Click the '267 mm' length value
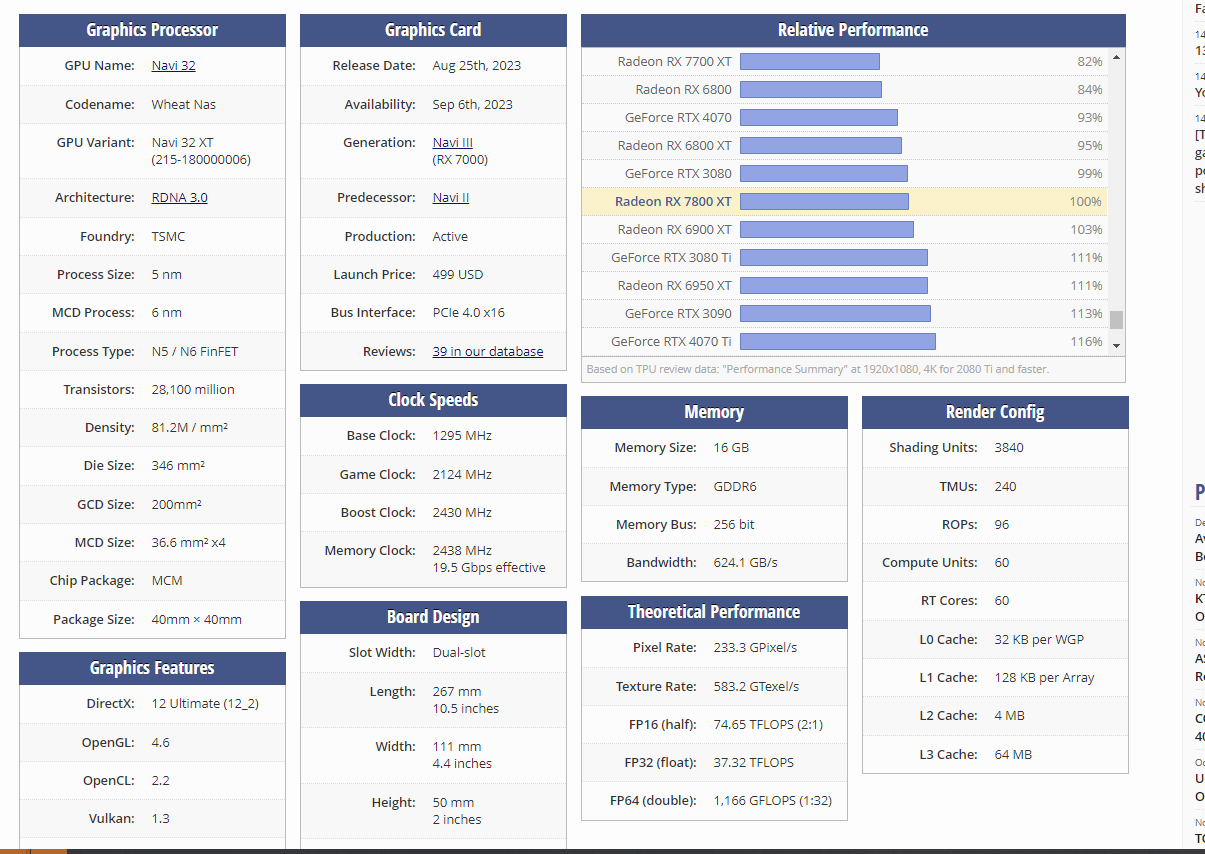Viewport: 1205px width, 854px height. tap(457, 692)
